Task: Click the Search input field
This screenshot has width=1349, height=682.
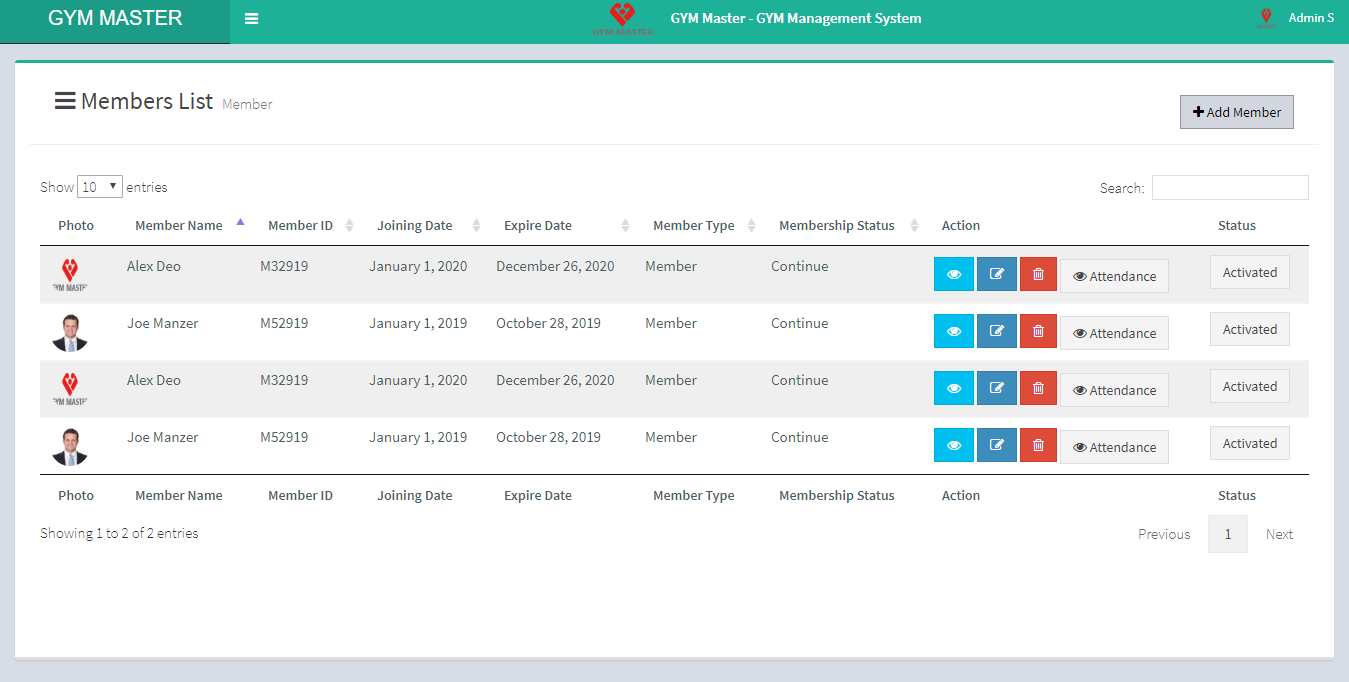Action: [x=1229, y=188]
